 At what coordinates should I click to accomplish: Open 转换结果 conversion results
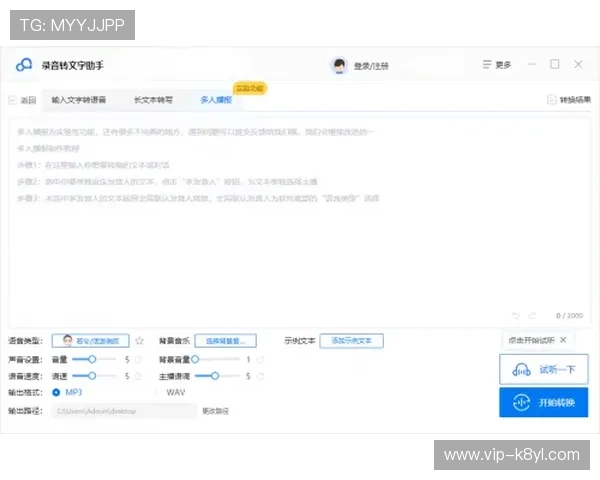point(569,100)
